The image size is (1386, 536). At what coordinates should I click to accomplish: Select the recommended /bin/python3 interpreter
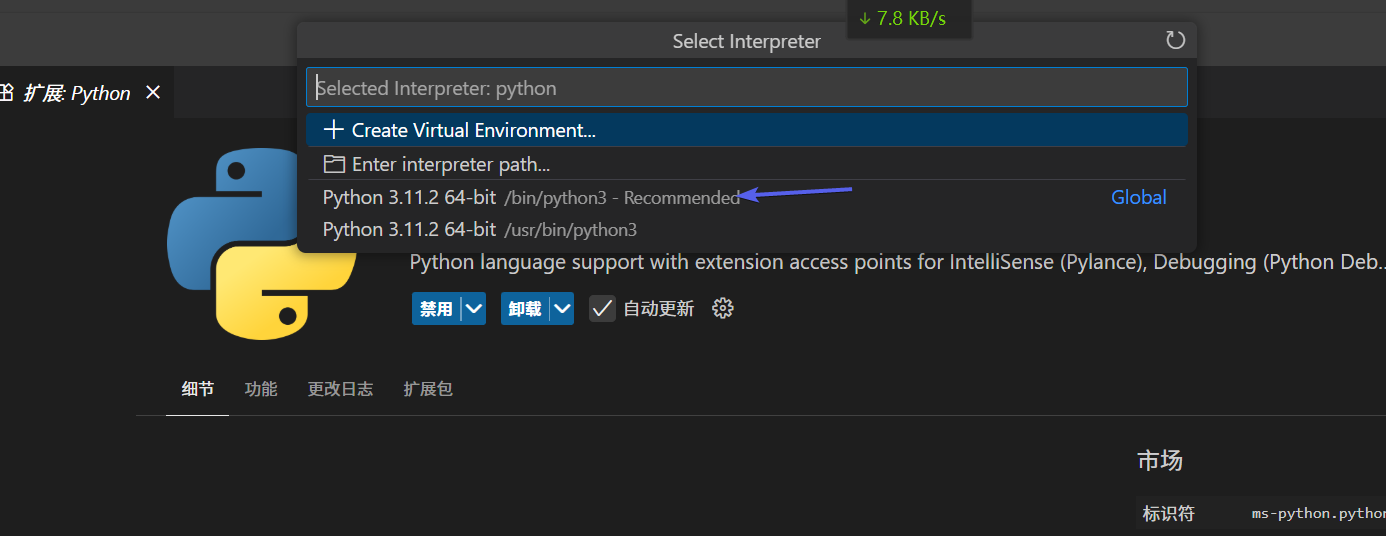530,198
